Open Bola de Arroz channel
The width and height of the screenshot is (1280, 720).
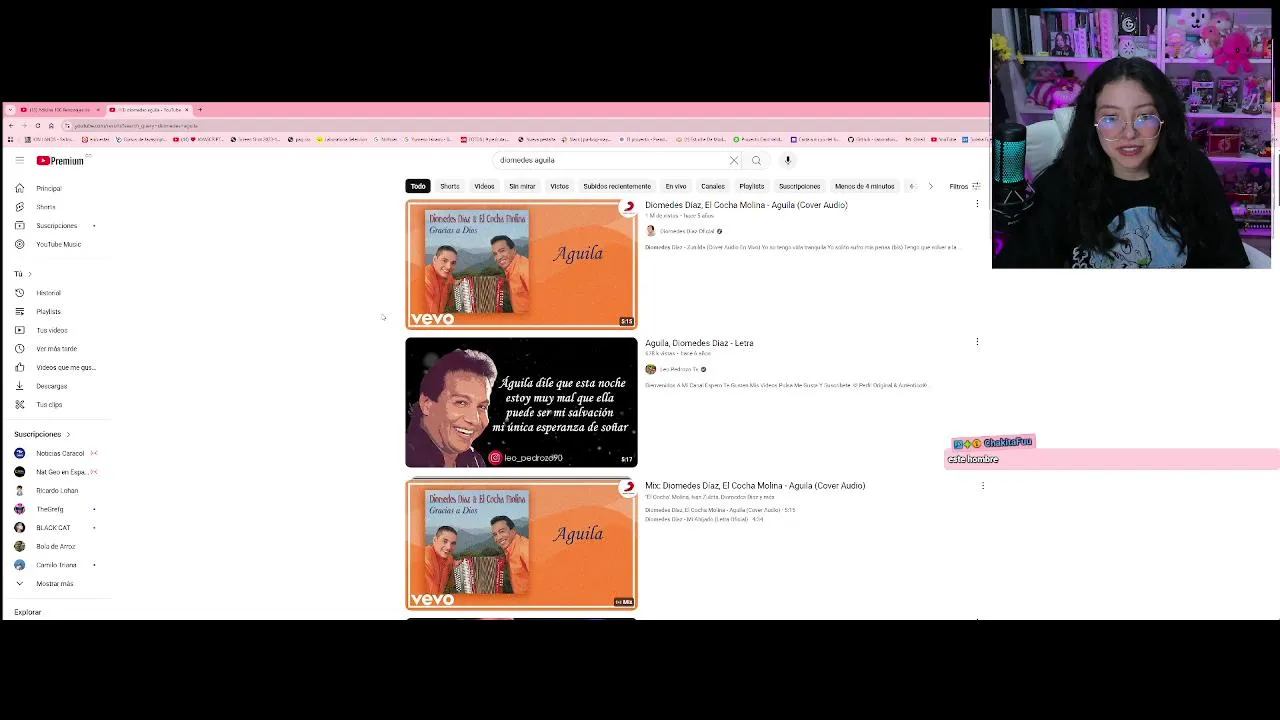coord(55,546)
